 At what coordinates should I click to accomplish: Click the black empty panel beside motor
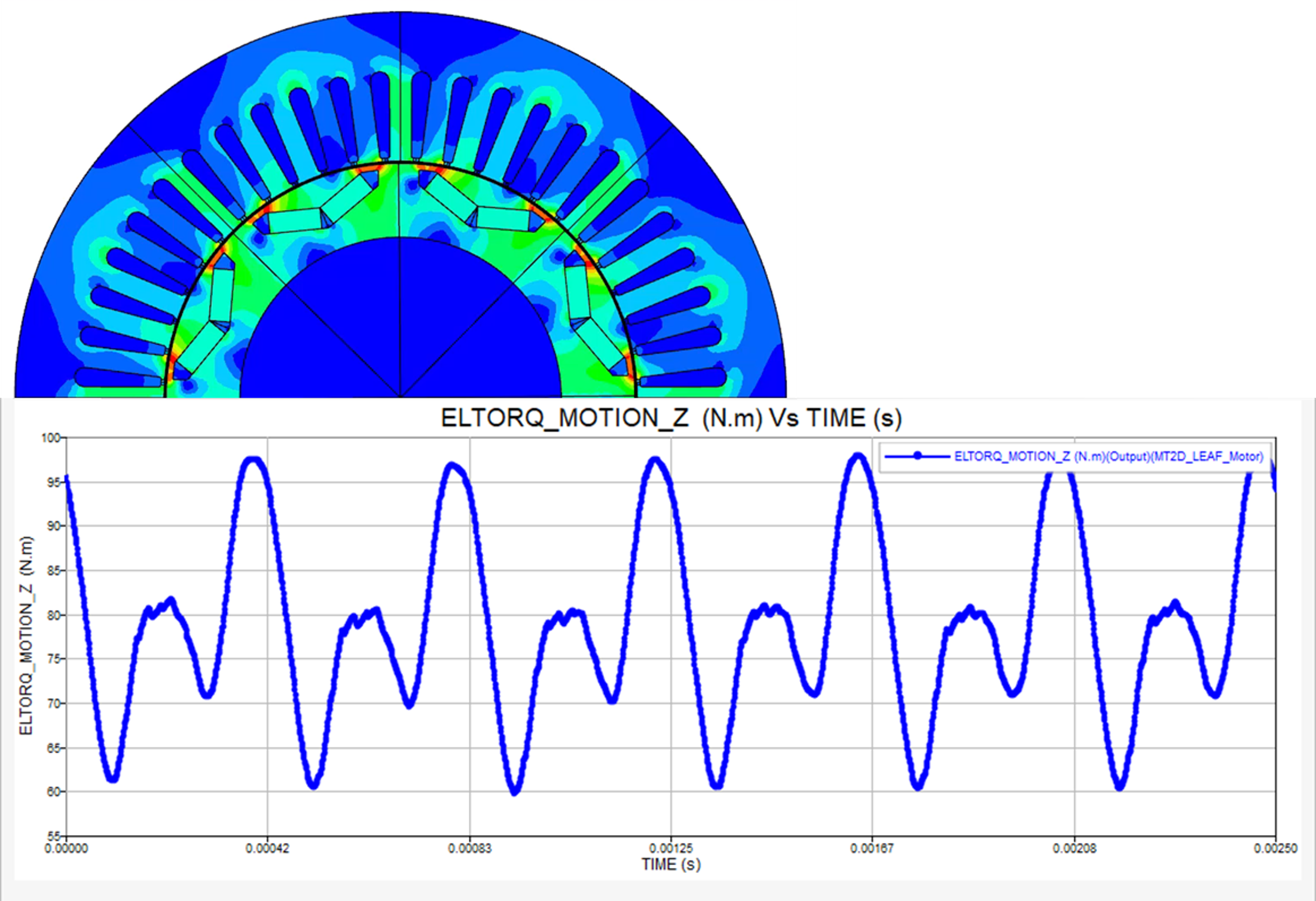tap(1057, 197)
